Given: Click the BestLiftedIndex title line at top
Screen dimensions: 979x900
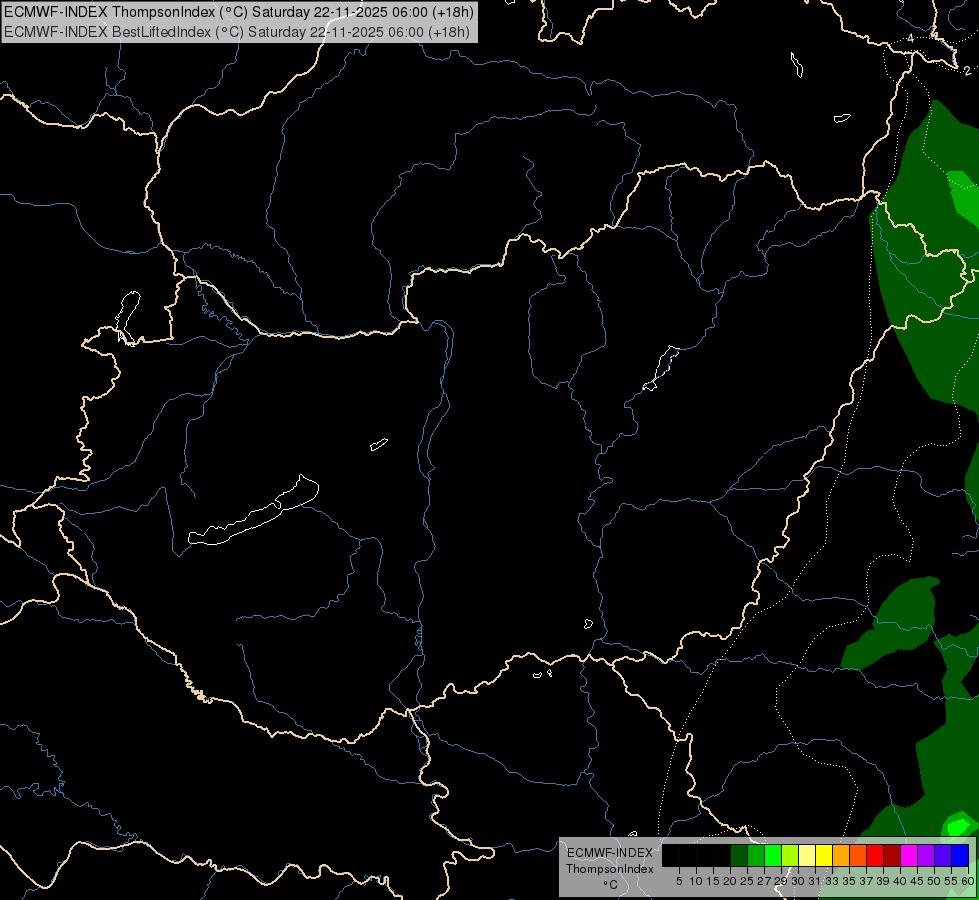Looking at the screenshot, I should 237,32.
